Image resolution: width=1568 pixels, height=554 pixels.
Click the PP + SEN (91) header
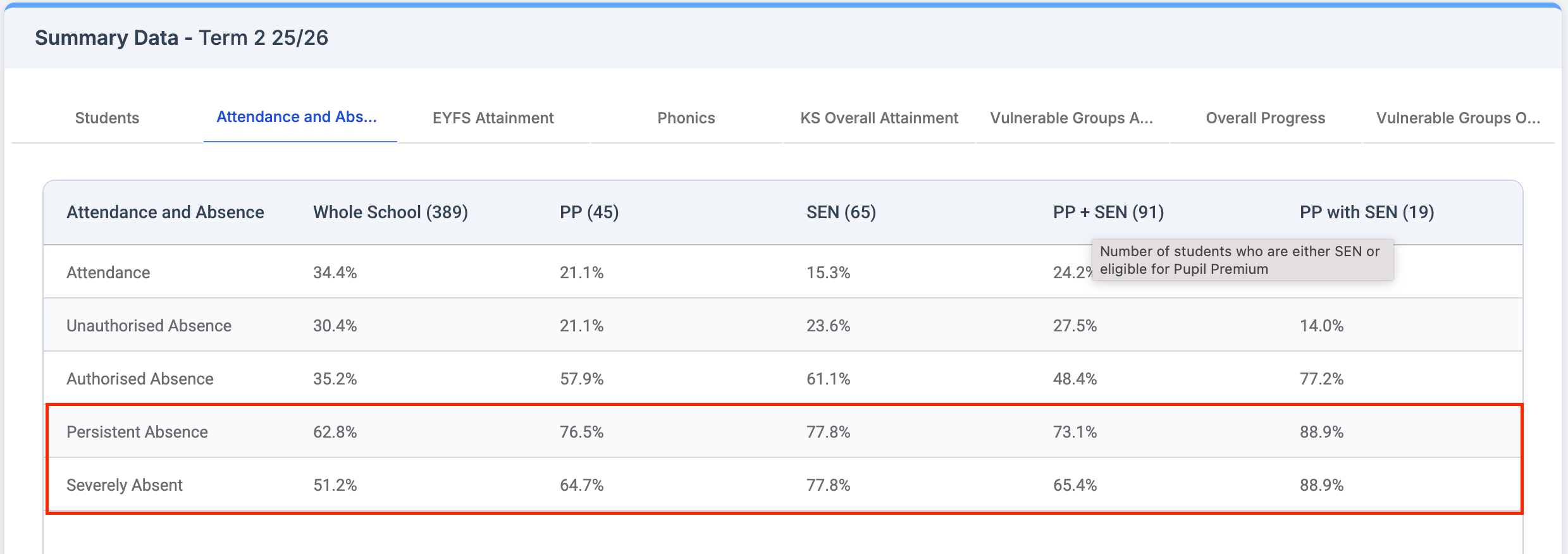tap(1108, 212)
